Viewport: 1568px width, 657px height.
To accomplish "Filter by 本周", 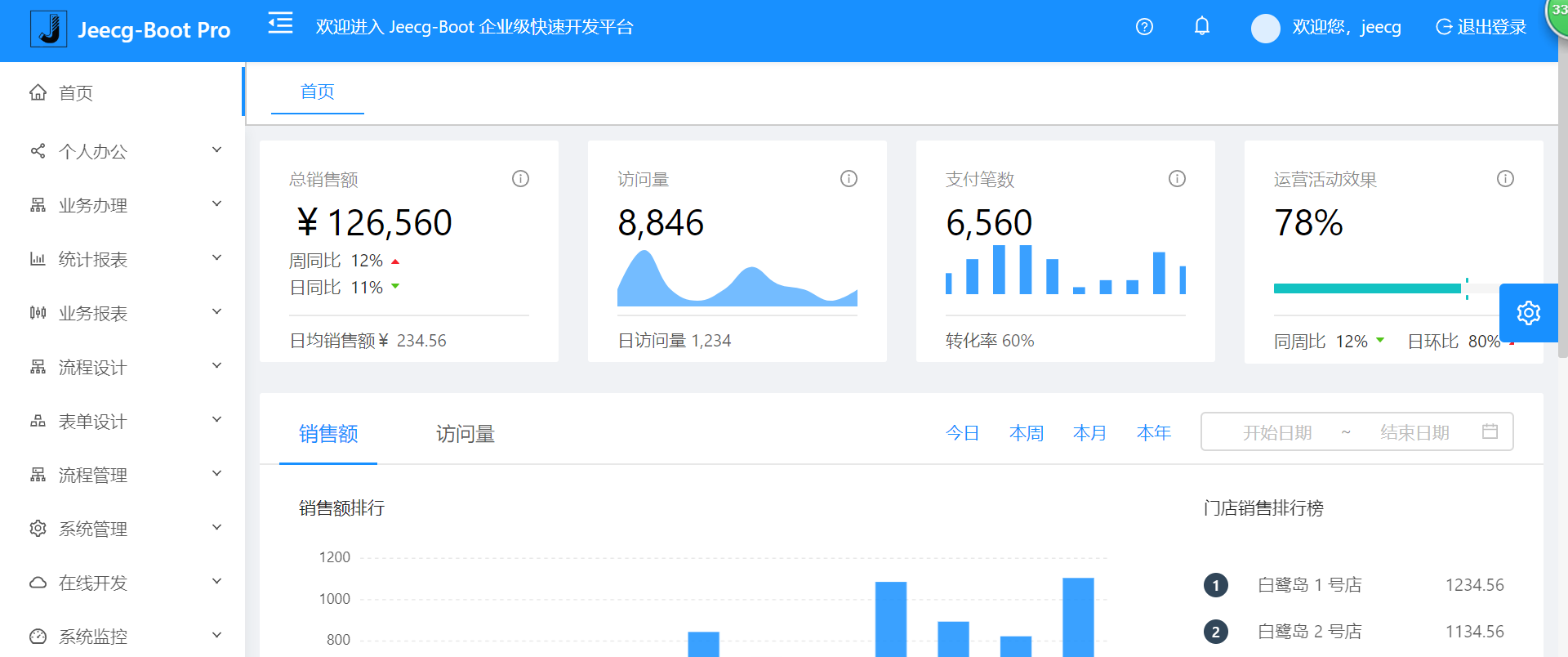I will click(1026, 432).
